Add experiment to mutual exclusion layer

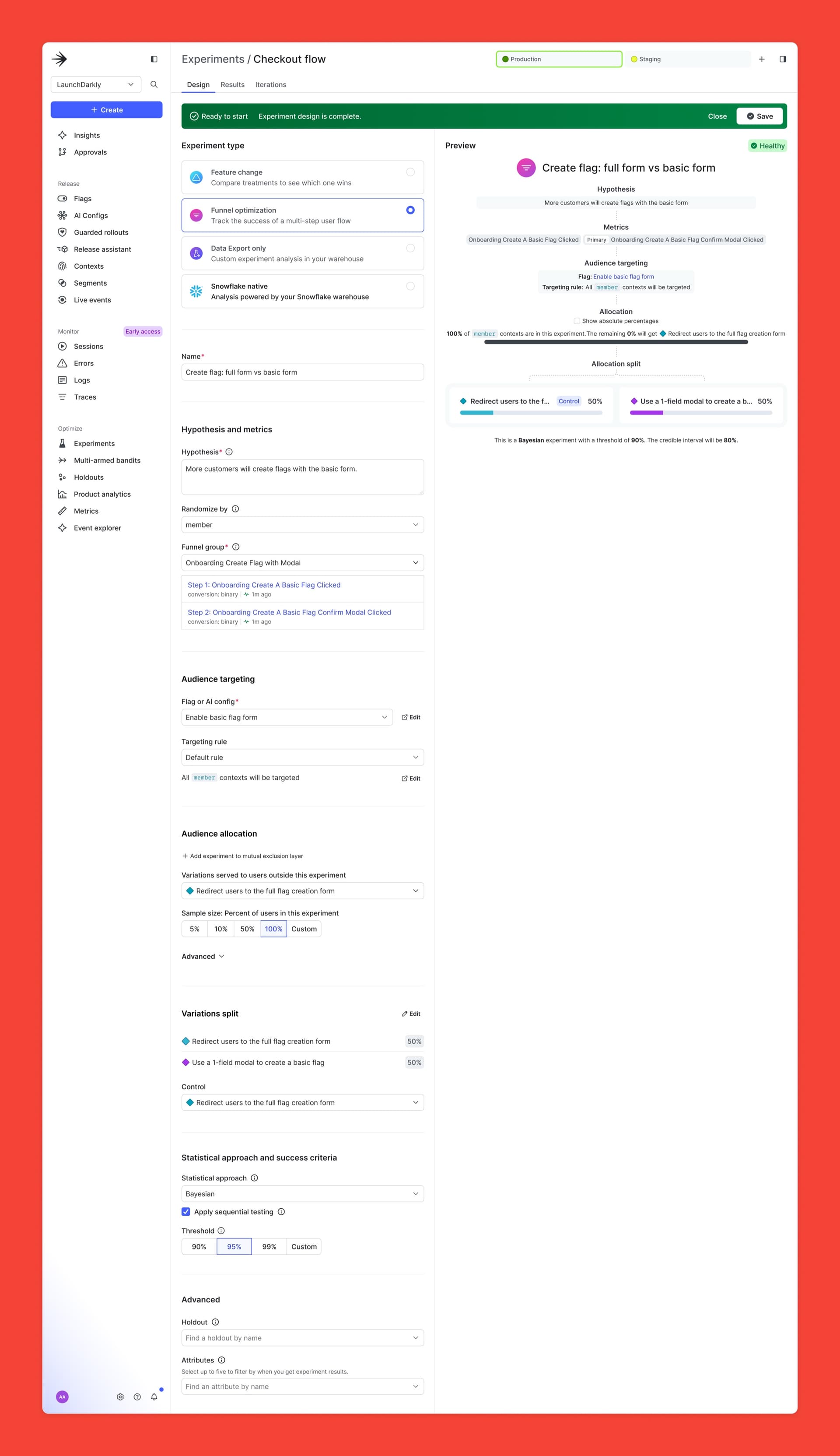pos(242,856)
